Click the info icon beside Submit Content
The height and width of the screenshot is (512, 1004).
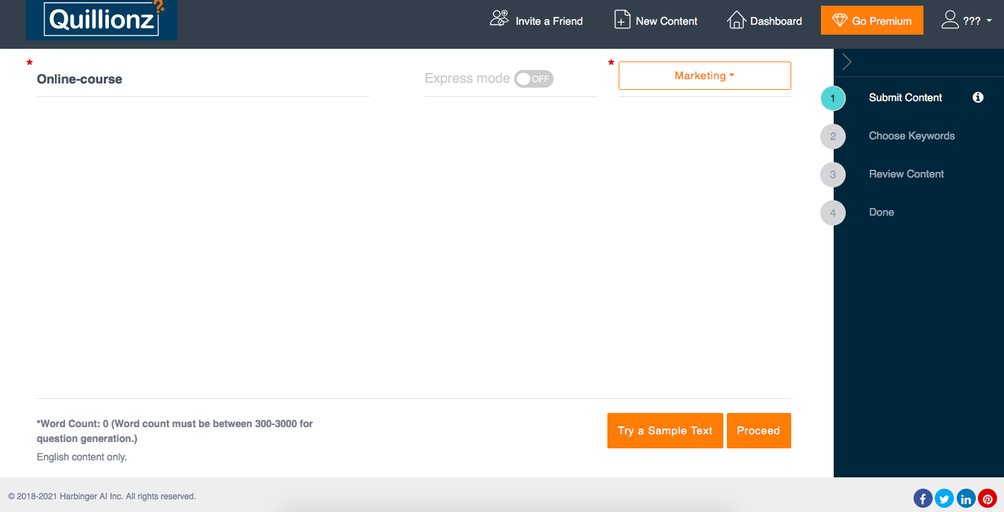pos(978,98)
